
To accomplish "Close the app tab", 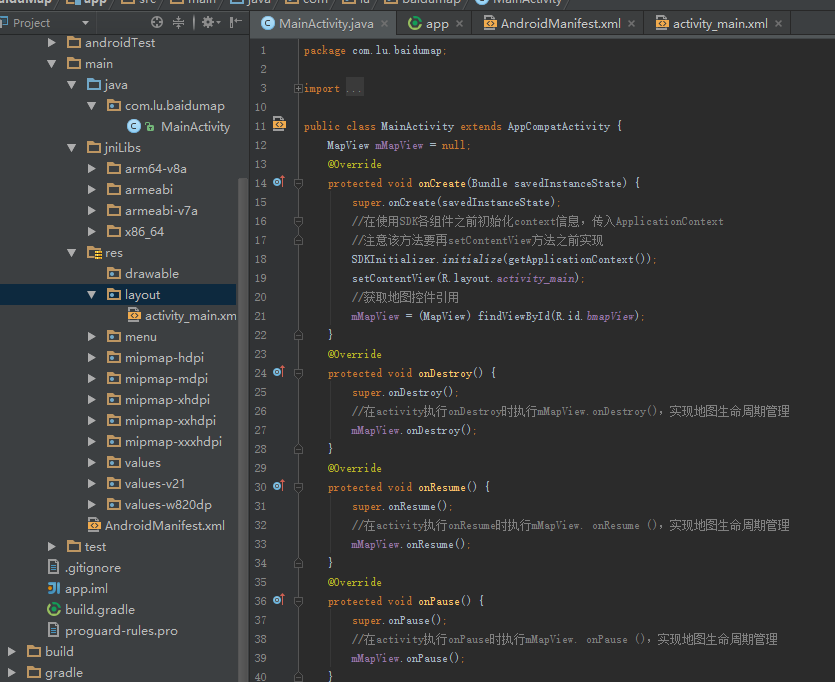I will pos(460,23).
